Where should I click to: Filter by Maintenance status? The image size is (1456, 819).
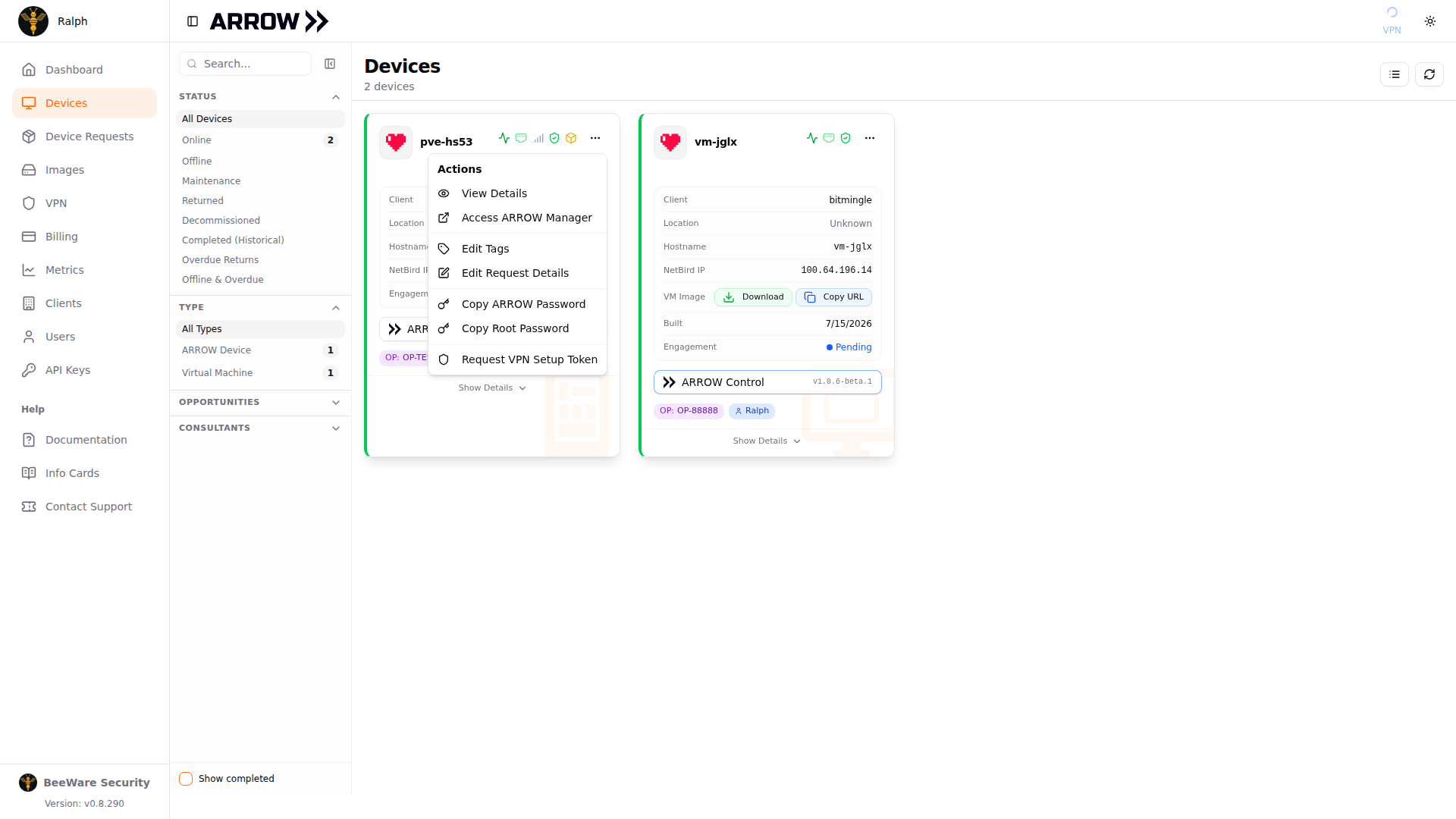260,181
